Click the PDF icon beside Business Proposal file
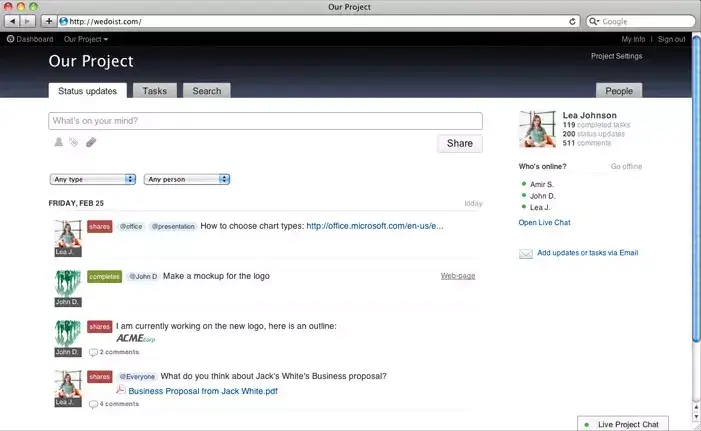 [x=121, y=389]
